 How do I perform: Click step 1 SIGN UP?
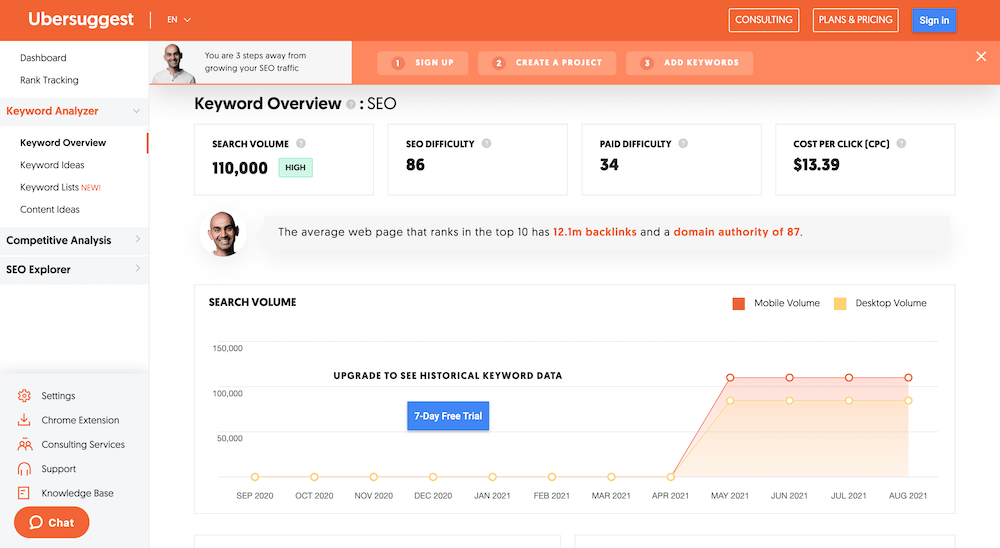423,63
